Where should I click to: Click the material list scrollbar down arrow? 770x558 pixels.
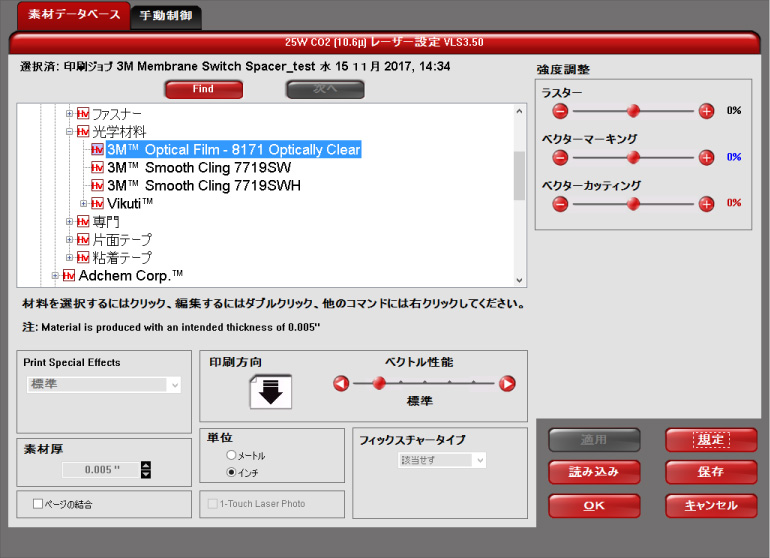click(x=520, y=280)
